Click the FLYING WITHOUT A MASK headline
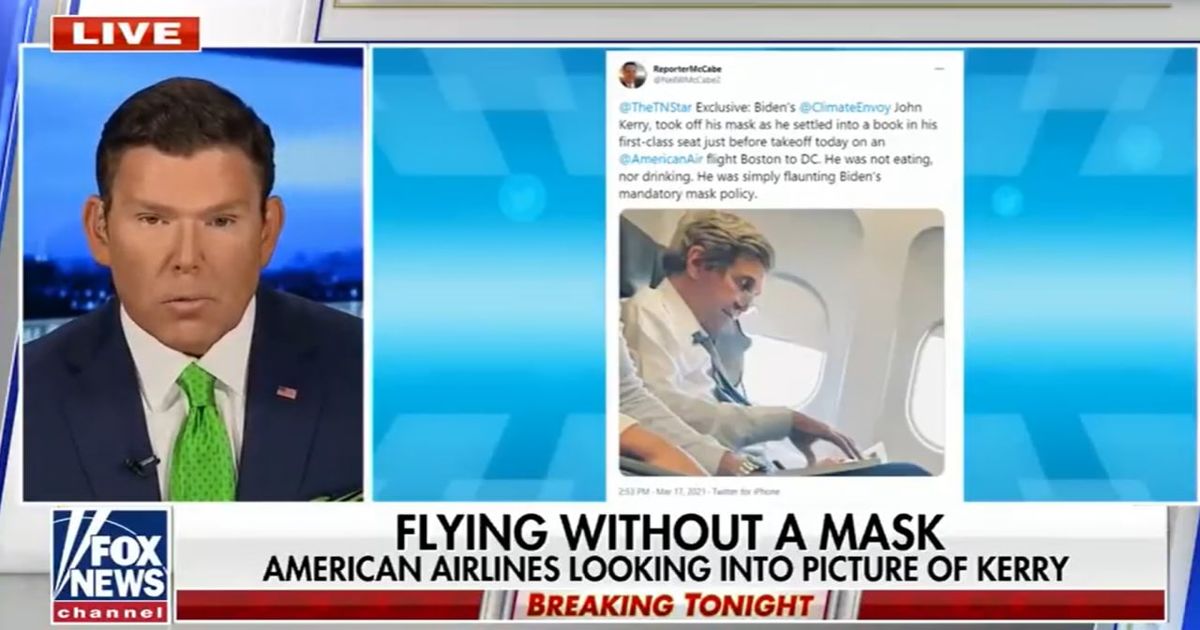1200x630 pixels. coord(669,531)
